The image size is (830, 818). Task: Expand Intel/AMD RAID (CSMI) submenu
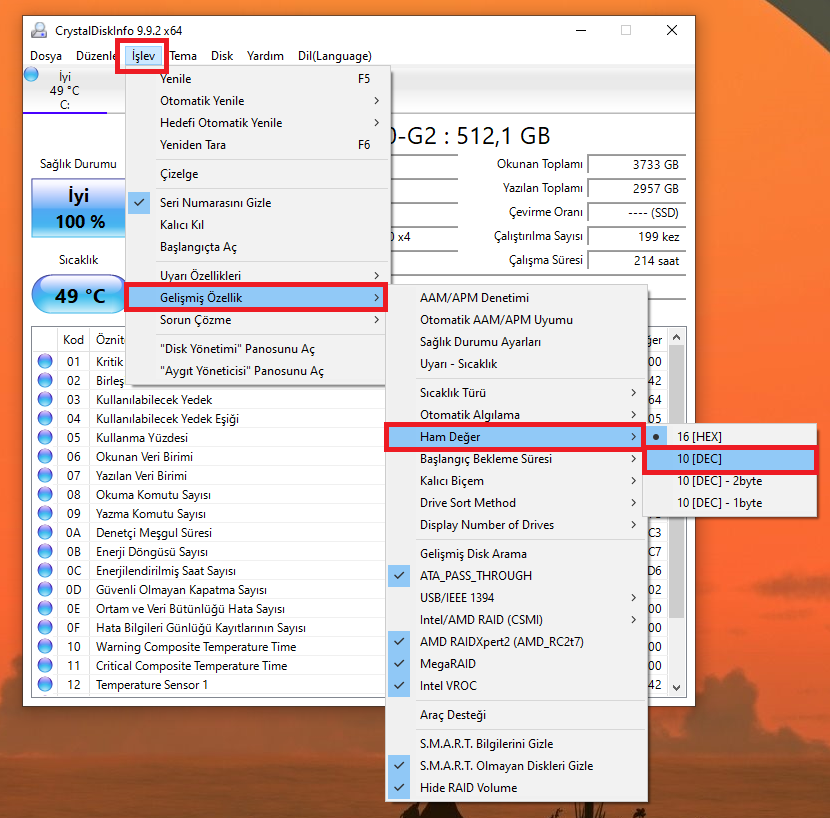tap(517, 619)
